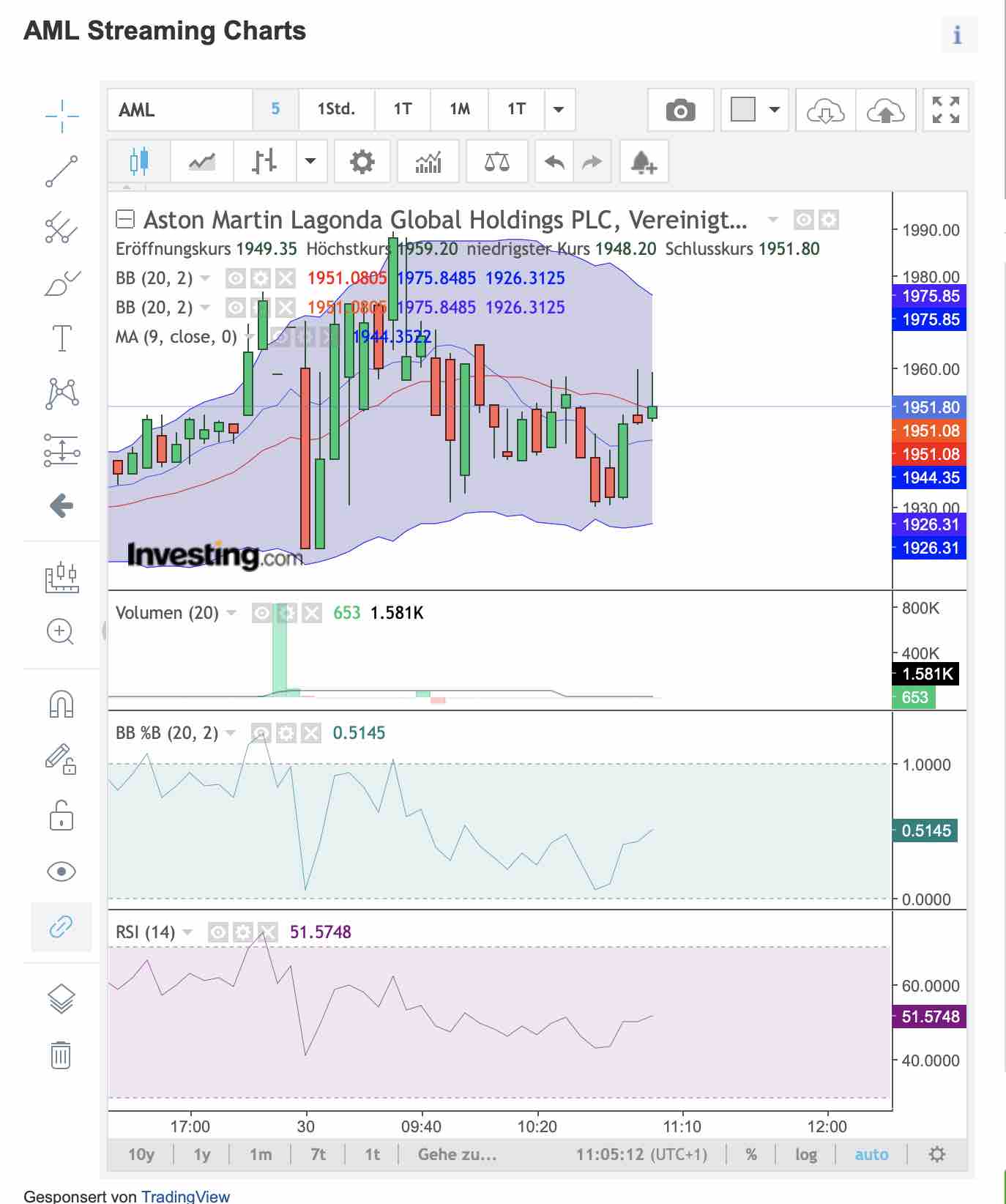Select the crosshair cursor tool
The height and width of the screenshot is (1204, 1006).
62,116
